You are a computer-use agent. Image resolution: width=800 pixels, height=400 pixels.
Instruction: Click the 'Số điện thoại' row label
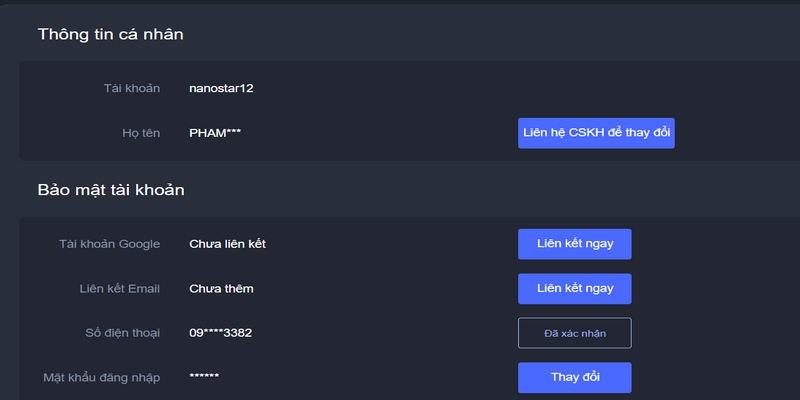click(x=123, y=332)
